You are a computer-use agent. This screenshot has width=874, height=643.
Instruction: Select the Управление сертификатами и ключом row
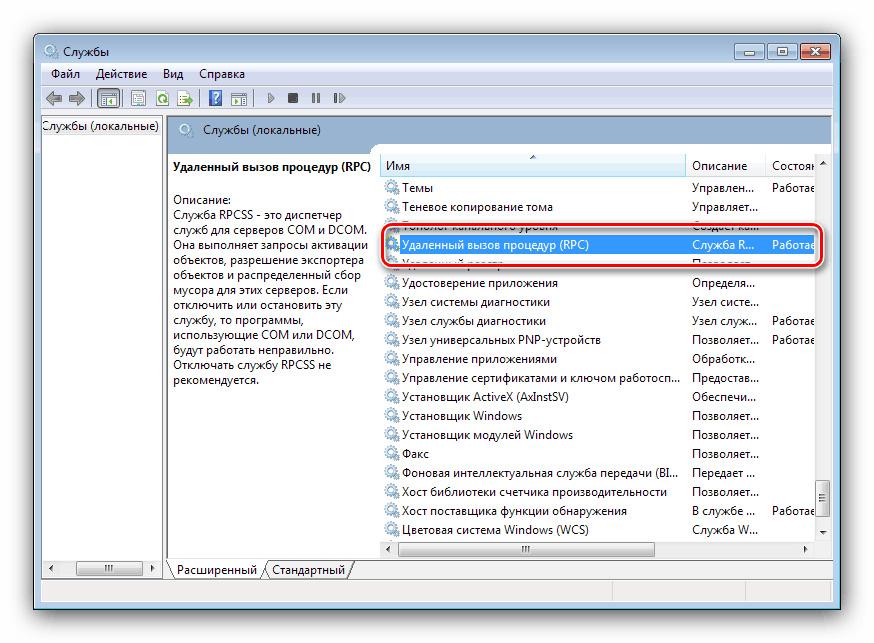(599, 378)
